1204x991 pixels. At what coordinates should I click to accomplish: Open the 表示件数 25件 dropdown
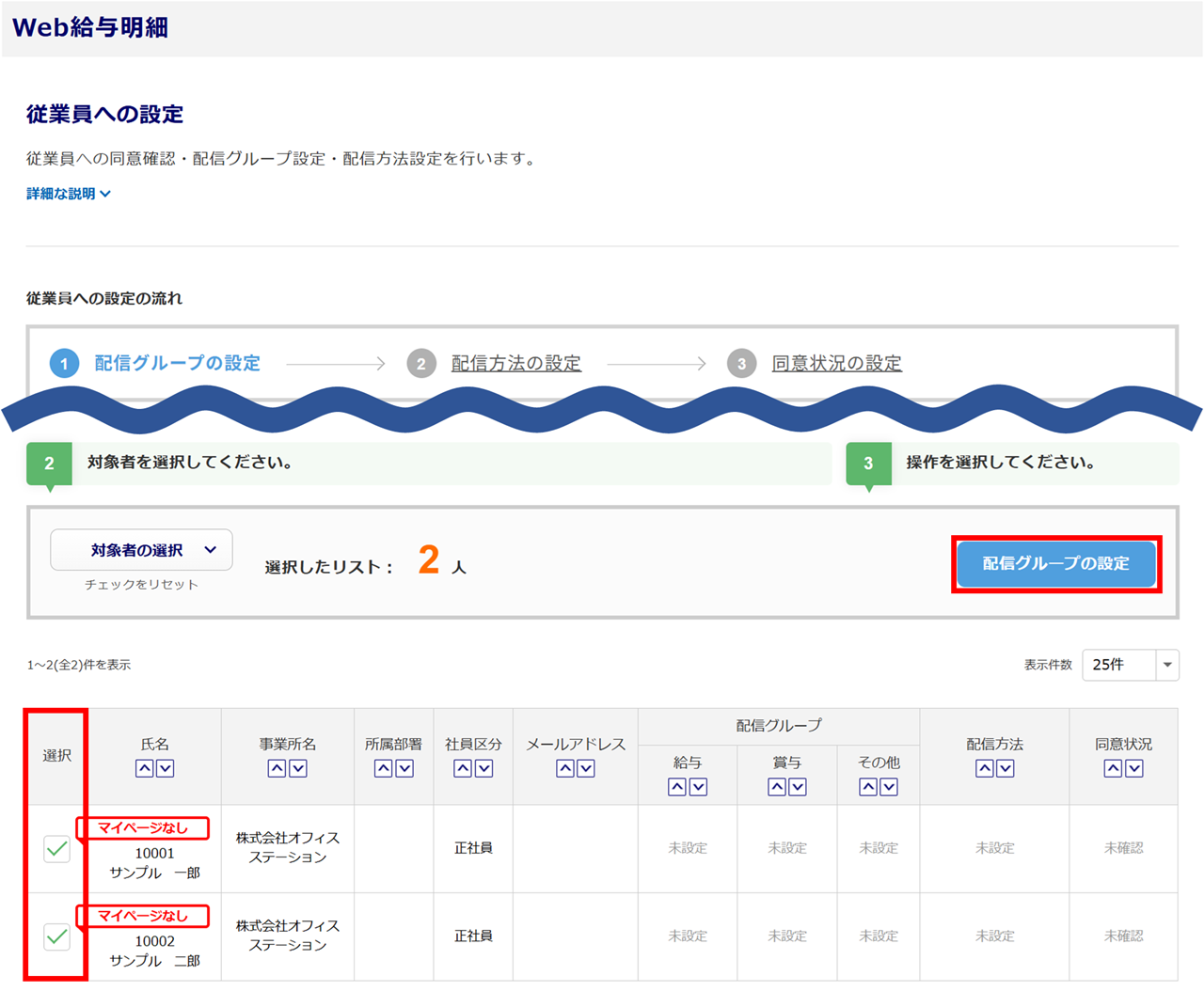click(x=1130, y=665)
